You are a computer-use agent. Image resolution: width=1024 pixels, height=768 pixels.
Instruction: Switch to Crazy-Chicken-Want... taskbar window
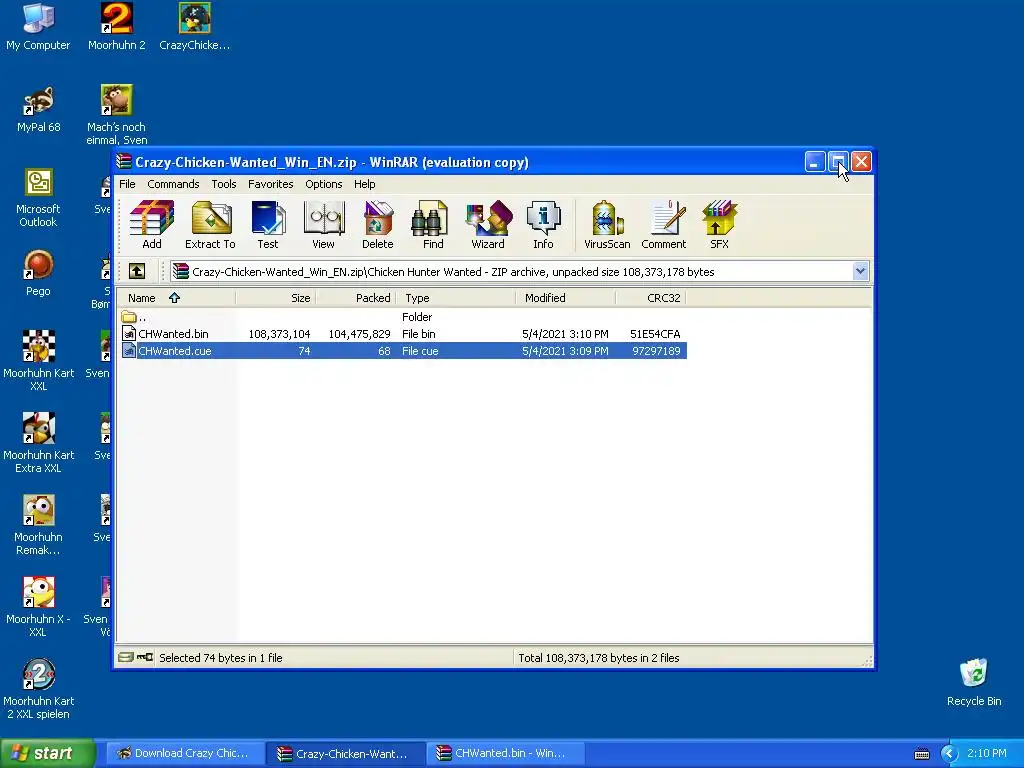click(x=345, y=753)
